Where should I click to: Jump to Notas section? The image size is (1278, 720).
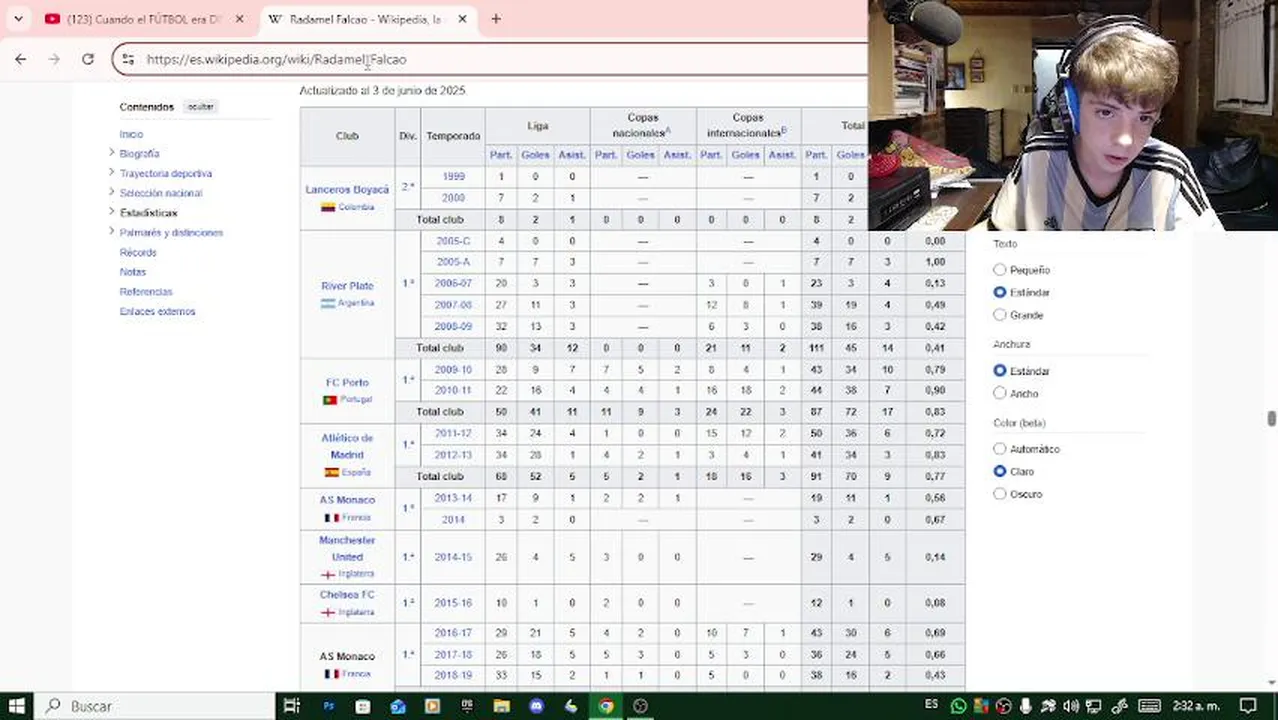pos(133,272)
